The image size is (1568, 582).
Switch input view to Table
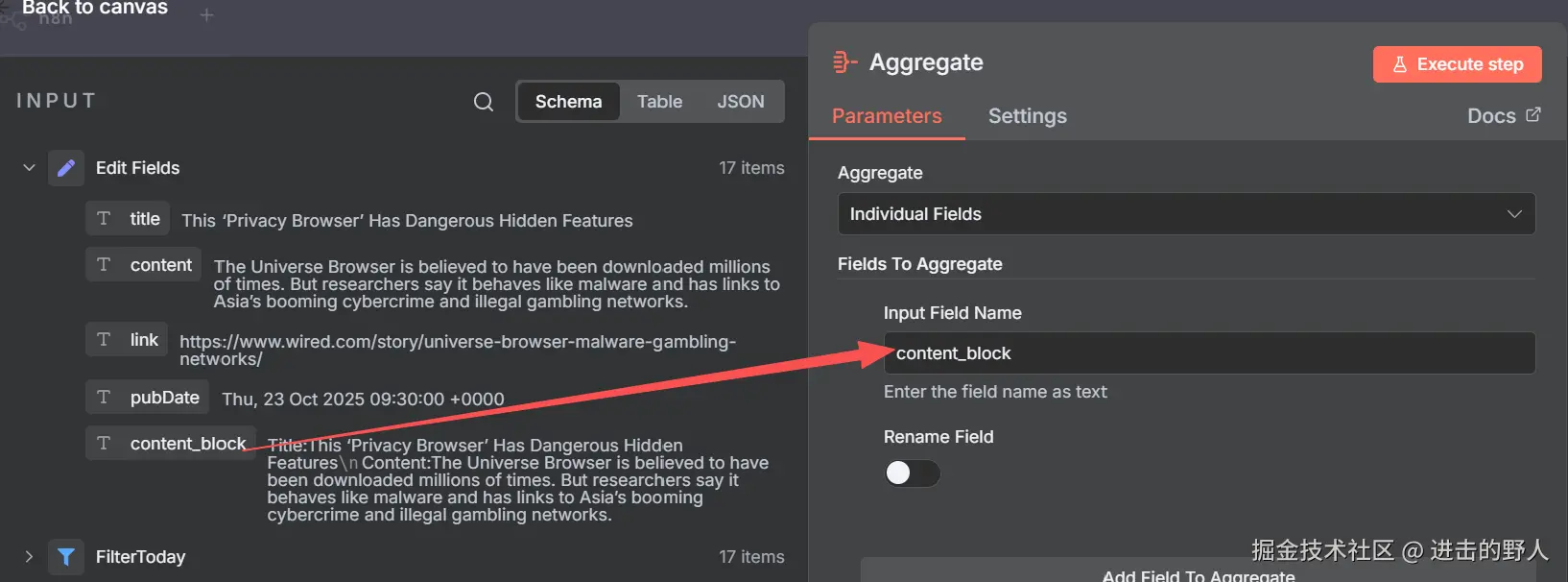659,102
